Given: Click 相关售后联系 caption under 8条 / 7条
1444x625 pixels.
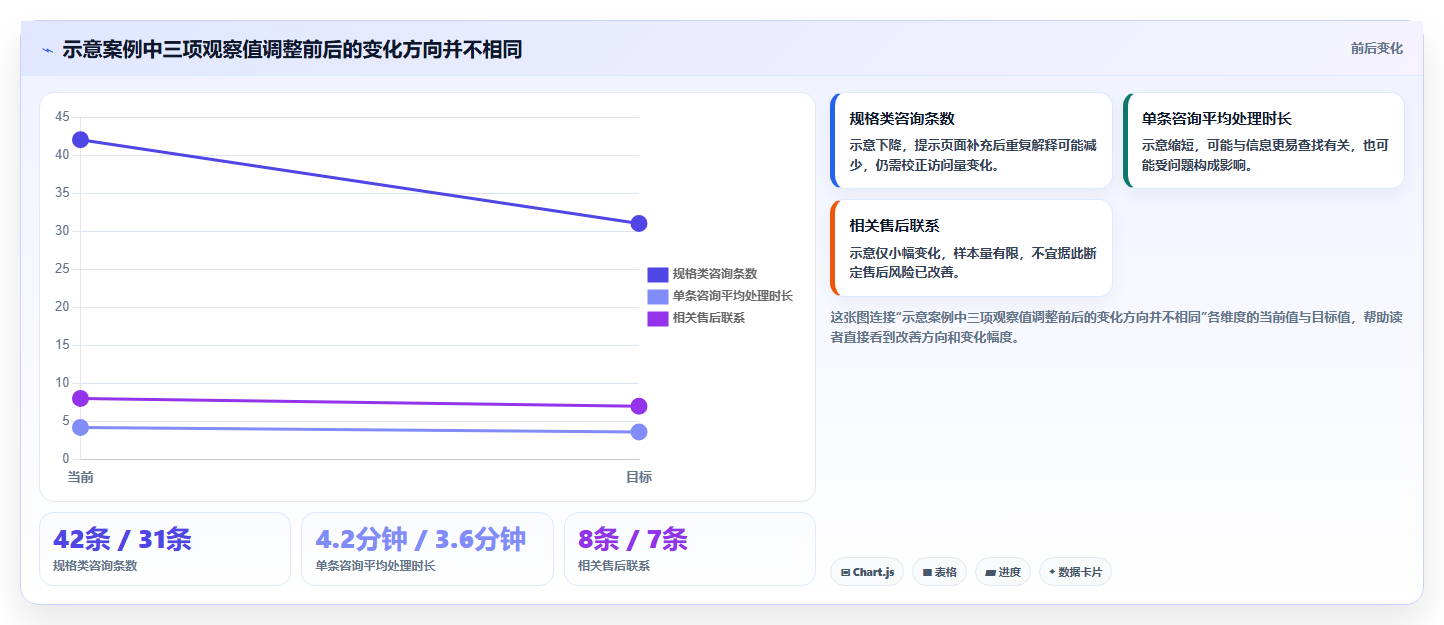Looking at the screenshot, I should tap(614, 565).
